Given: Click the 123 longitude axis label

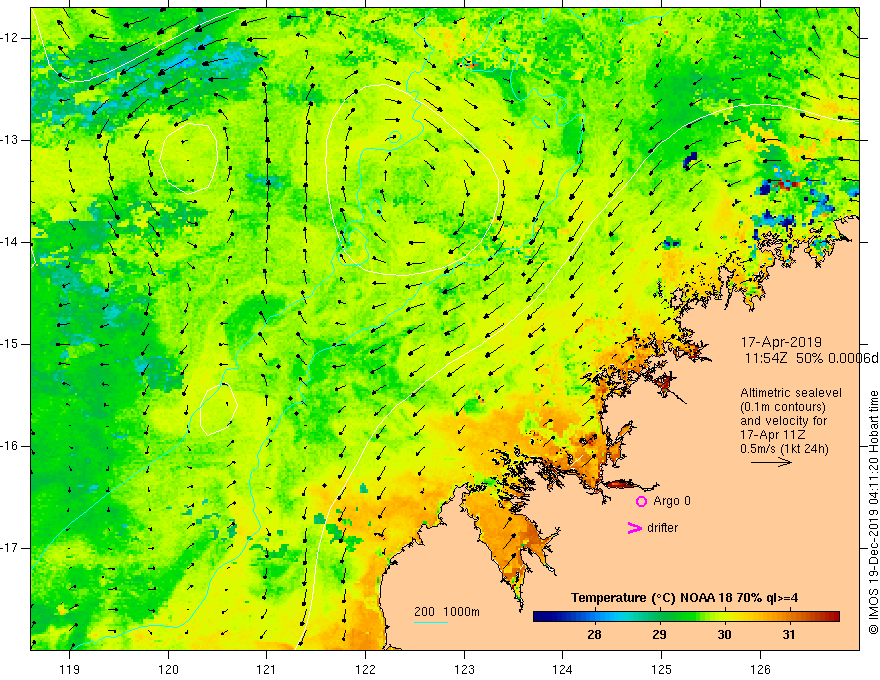Looking at the screenshot, I should (x=464, y=670).
